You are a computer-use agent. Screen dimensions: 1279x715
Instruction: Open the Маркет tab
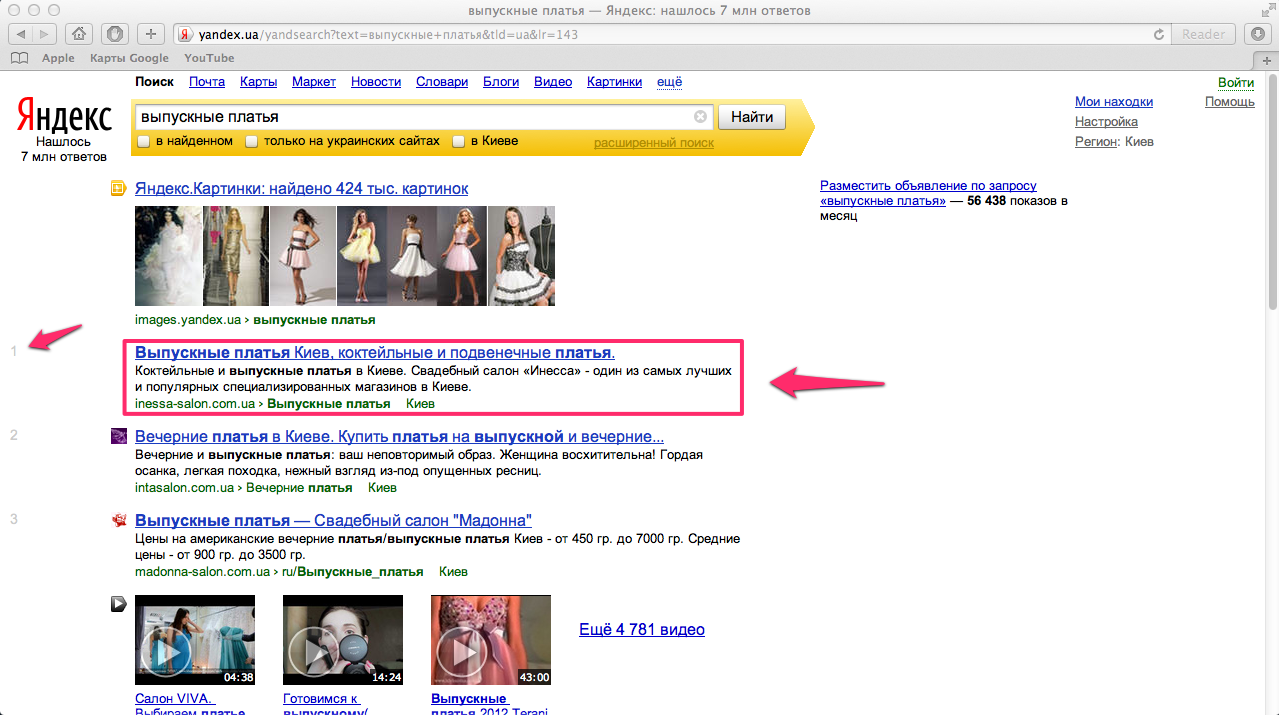[314, 82]
